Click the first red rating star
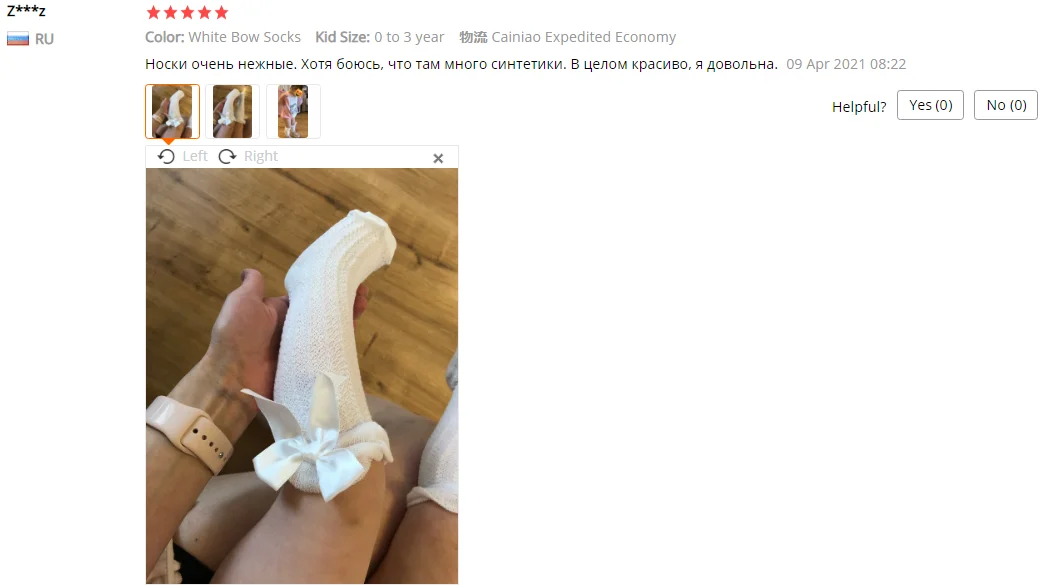This screenshot has width=1055, height=585. pos(153,13)
